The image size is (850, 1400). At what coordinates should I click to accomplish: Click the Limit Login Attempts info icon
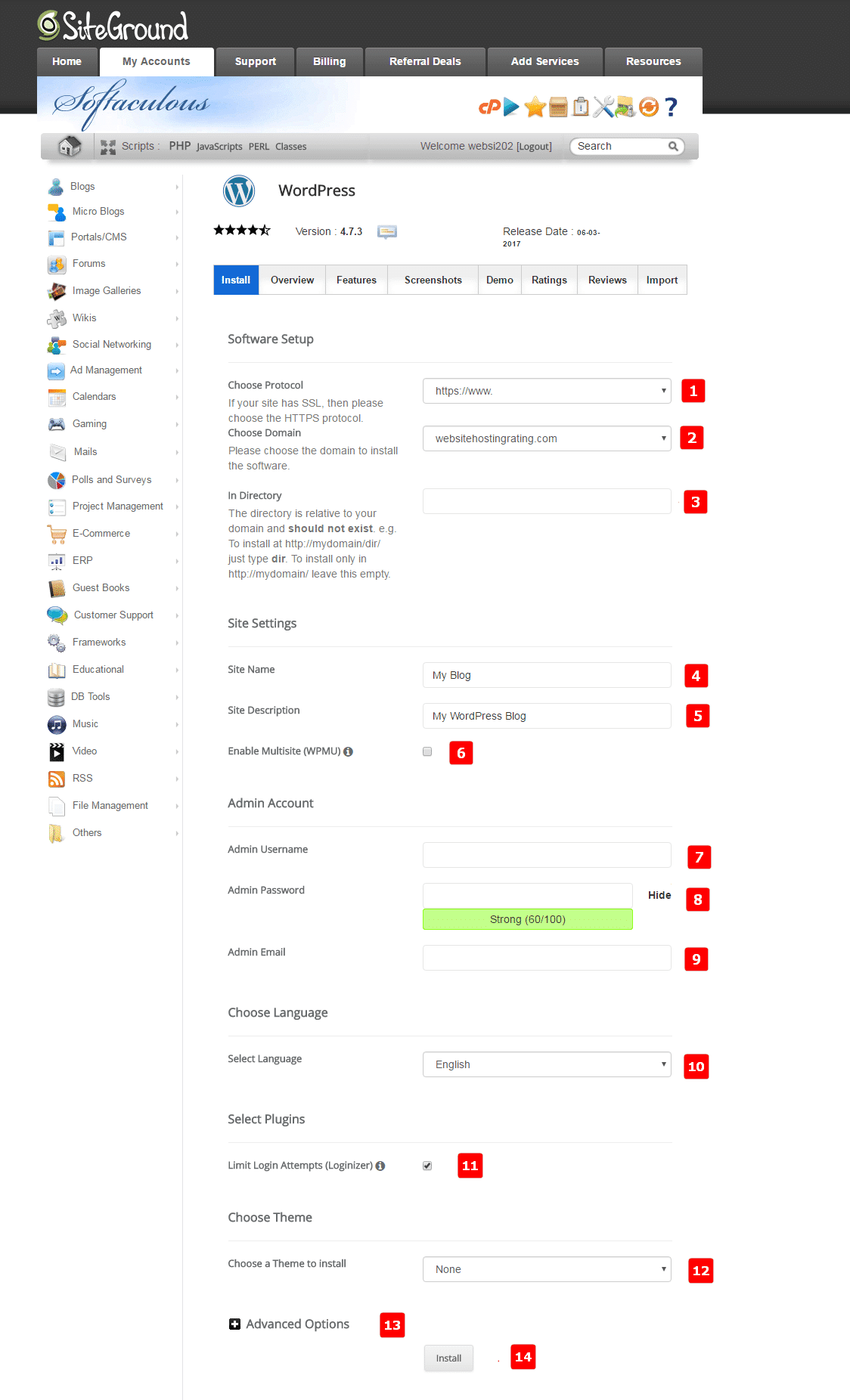(x=380, y=1166)
